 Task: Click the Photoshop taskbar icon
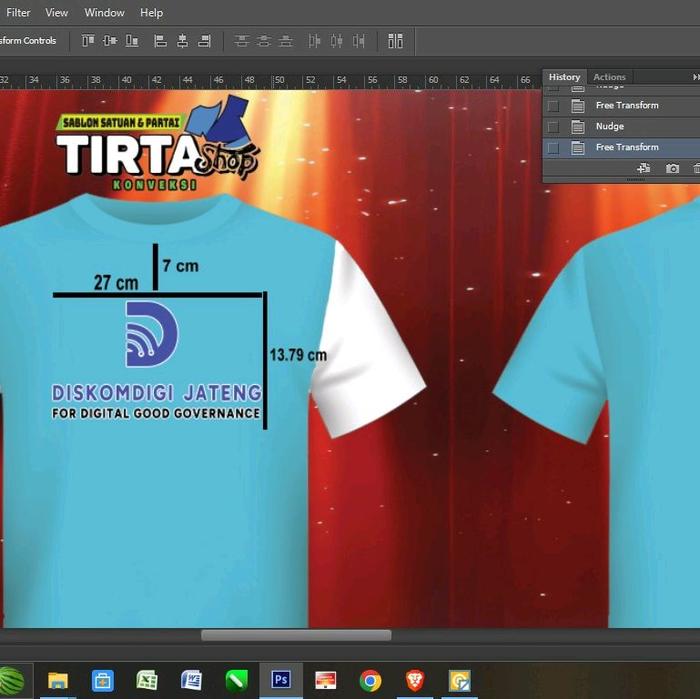(281, 680)
